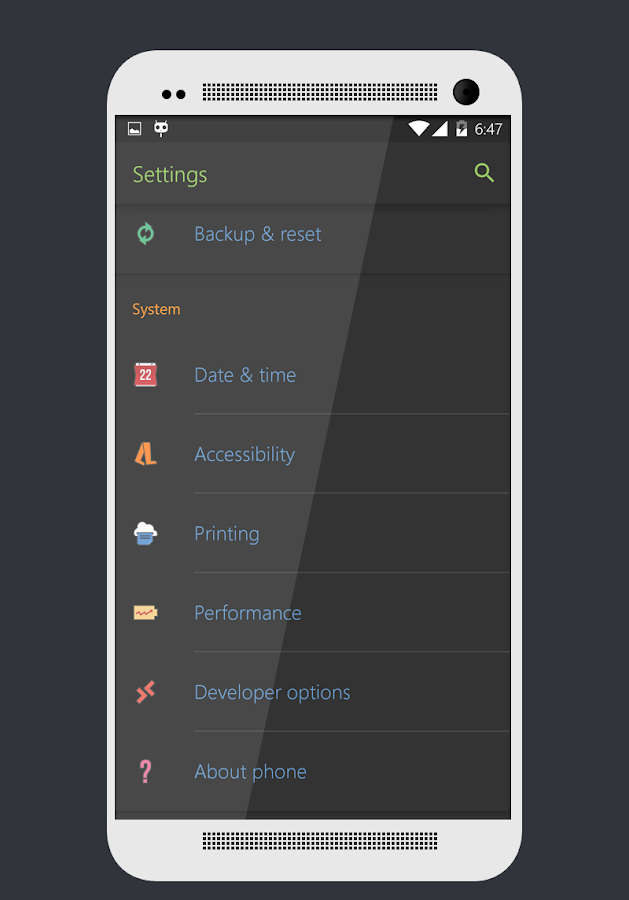Image resolution: width=629 pixels, height=900 pixels.
Task: Tap the search magnifier icon
Action: [x=484, y=173]
